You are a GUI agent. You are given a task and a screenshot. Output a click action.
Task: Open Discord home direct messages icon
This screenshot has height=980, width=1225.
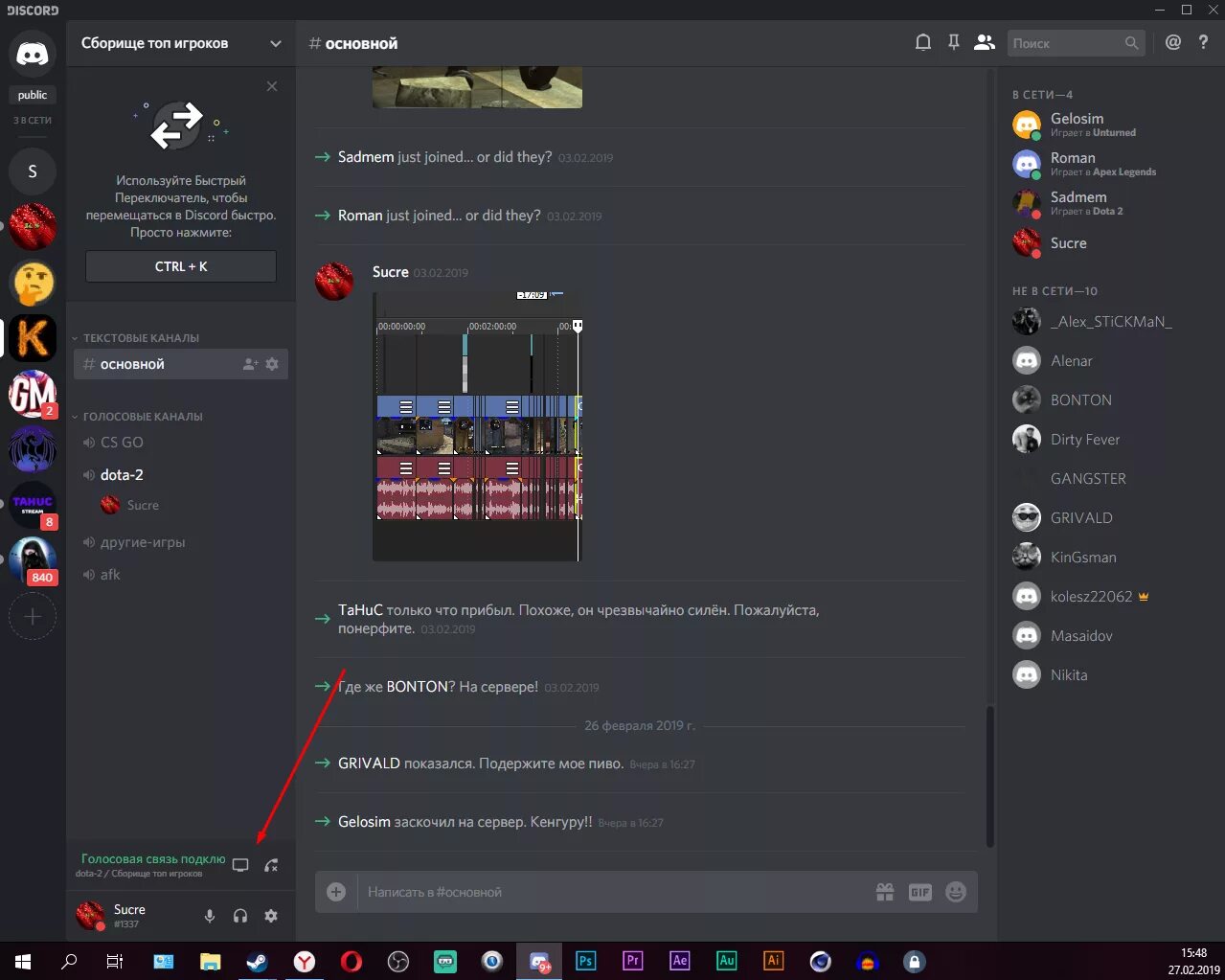[x=33, y=54]
